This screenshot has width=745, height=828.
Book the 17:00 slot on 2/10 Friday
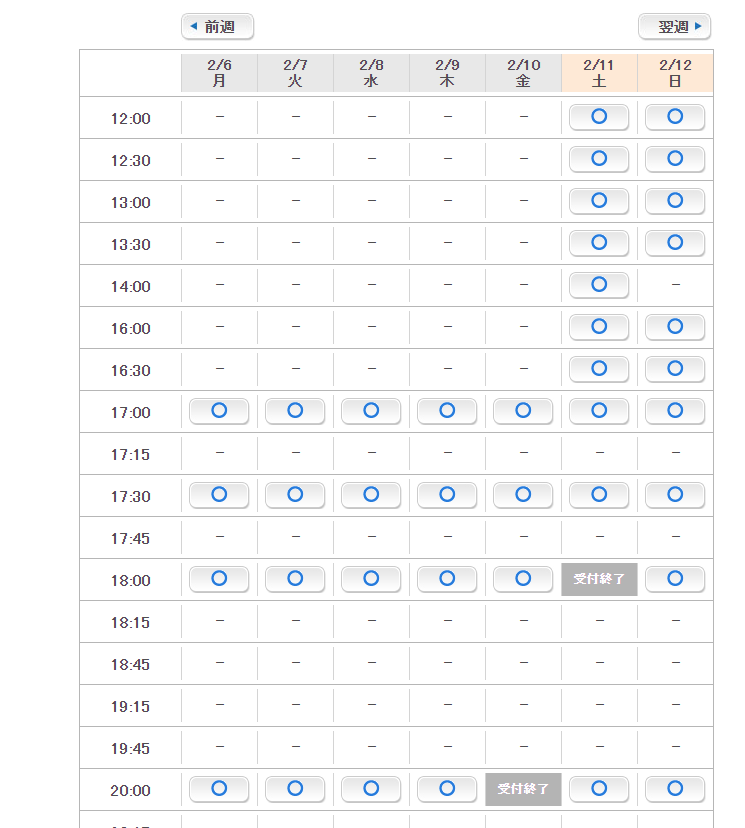click(523, 411)
